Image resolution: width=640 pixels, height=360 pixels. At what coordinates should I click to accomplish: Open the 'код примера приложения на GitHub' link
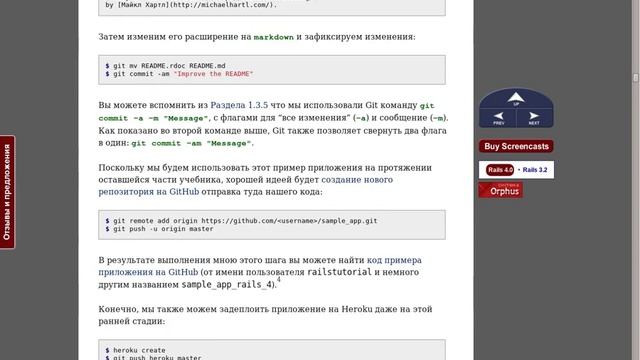point(260,266)
